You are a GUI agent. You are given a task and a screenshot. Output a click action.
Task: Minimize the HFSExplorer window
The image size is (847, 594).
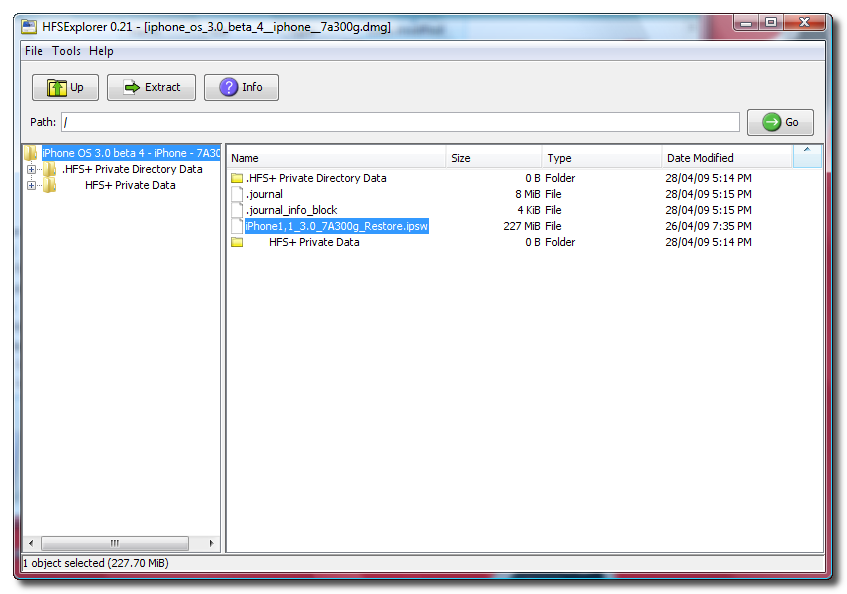click(746, 23)
